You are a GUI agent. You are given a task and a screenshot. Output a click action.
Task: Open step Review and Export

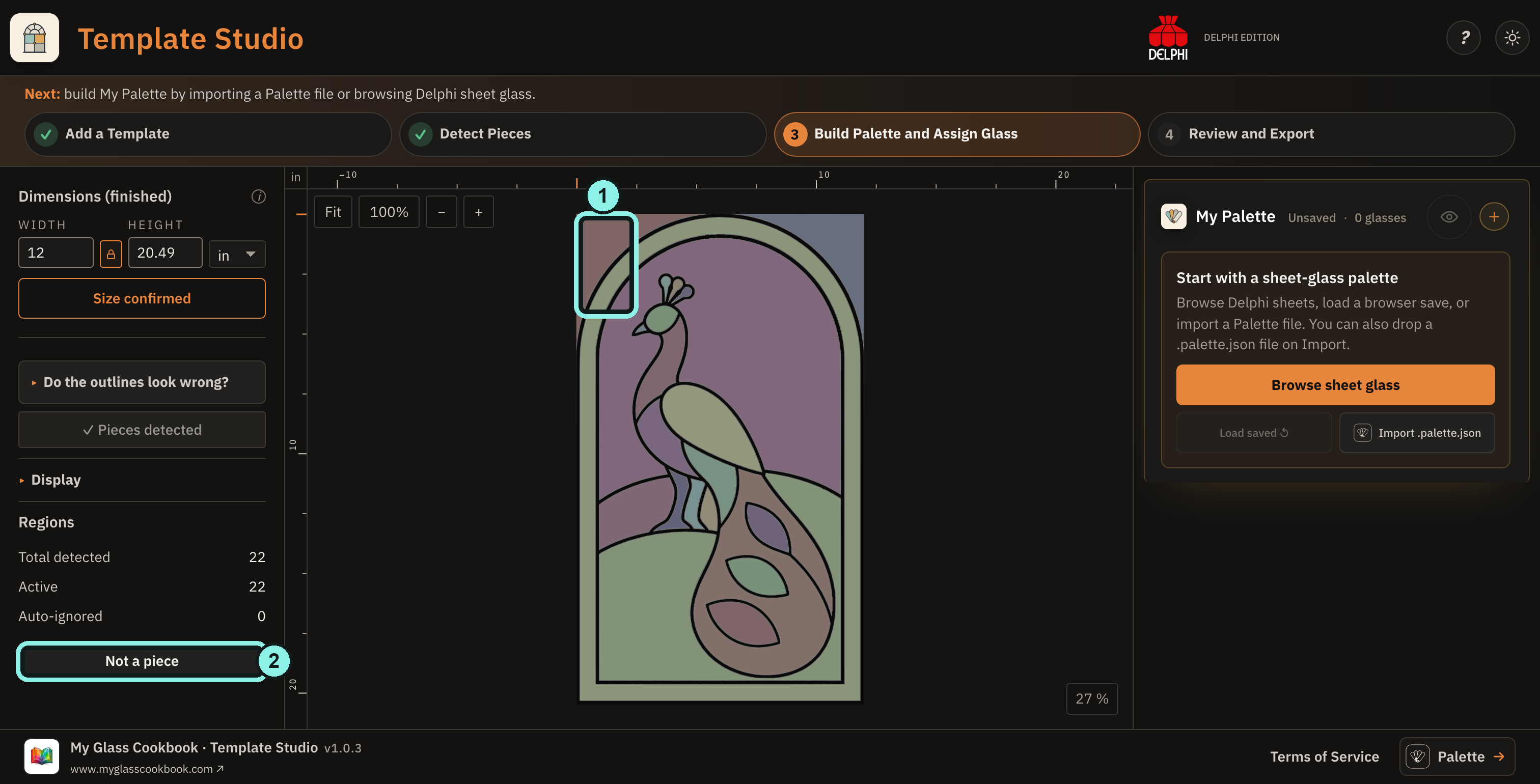click(1331, 134)
